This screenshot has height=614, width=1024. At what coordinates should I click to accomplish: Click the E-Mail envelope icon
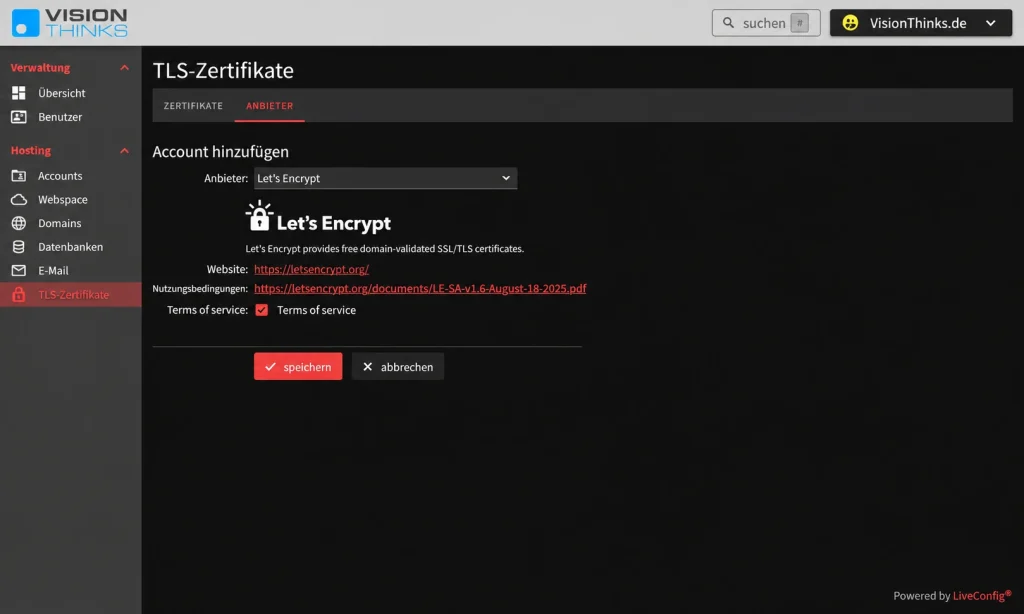[19, 270]
